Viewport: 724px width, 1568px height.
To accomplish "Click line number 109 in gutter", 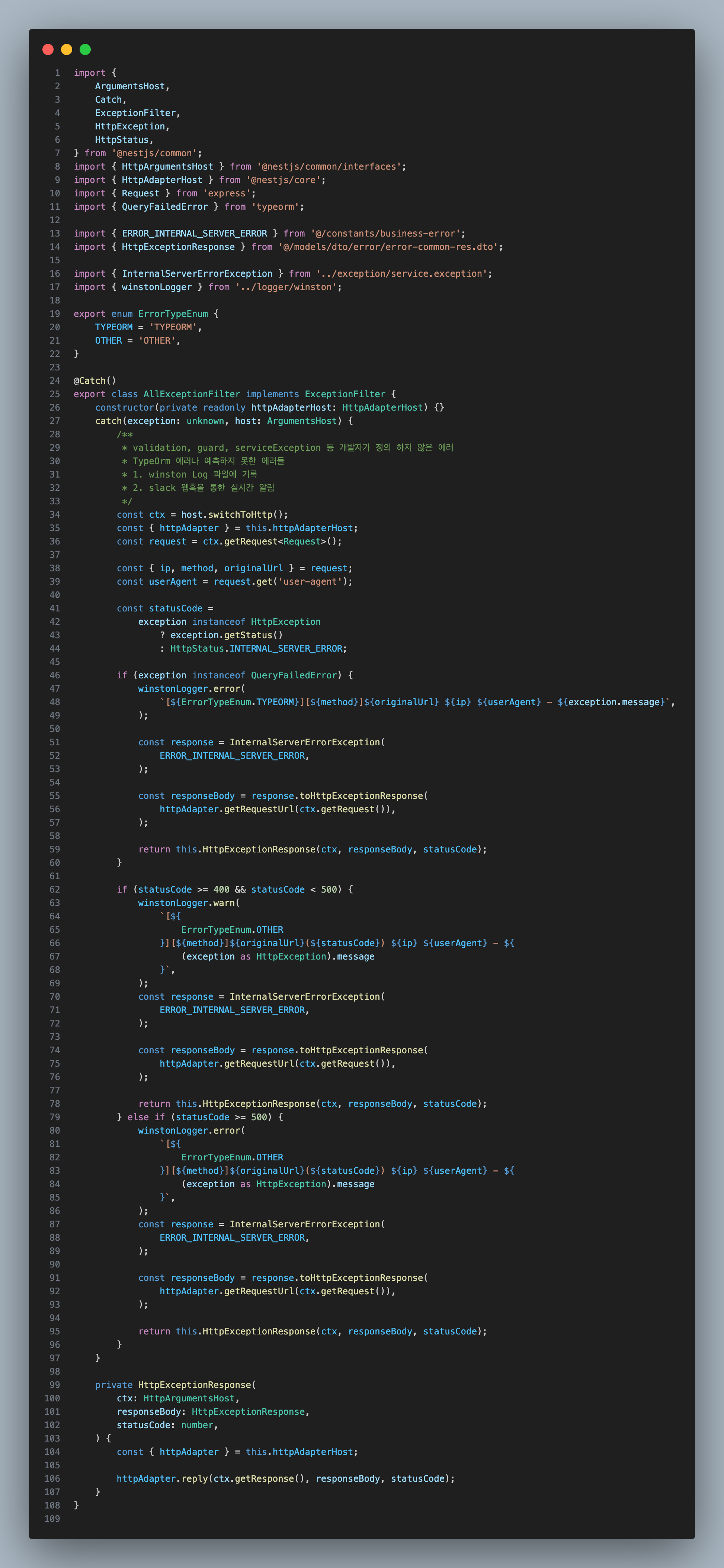I will coord(52,1519).
